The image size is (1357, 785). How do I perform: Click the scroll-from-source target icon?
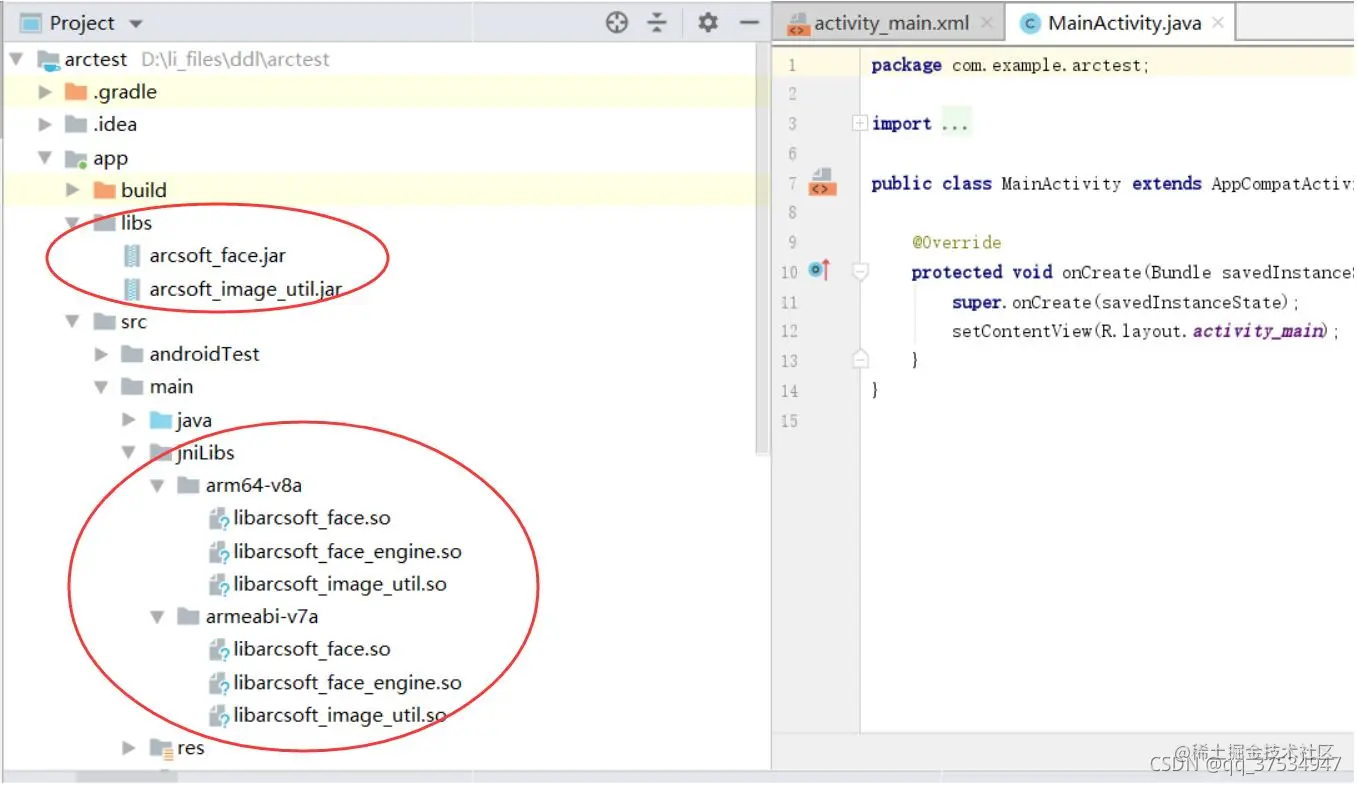pos(617,22)
